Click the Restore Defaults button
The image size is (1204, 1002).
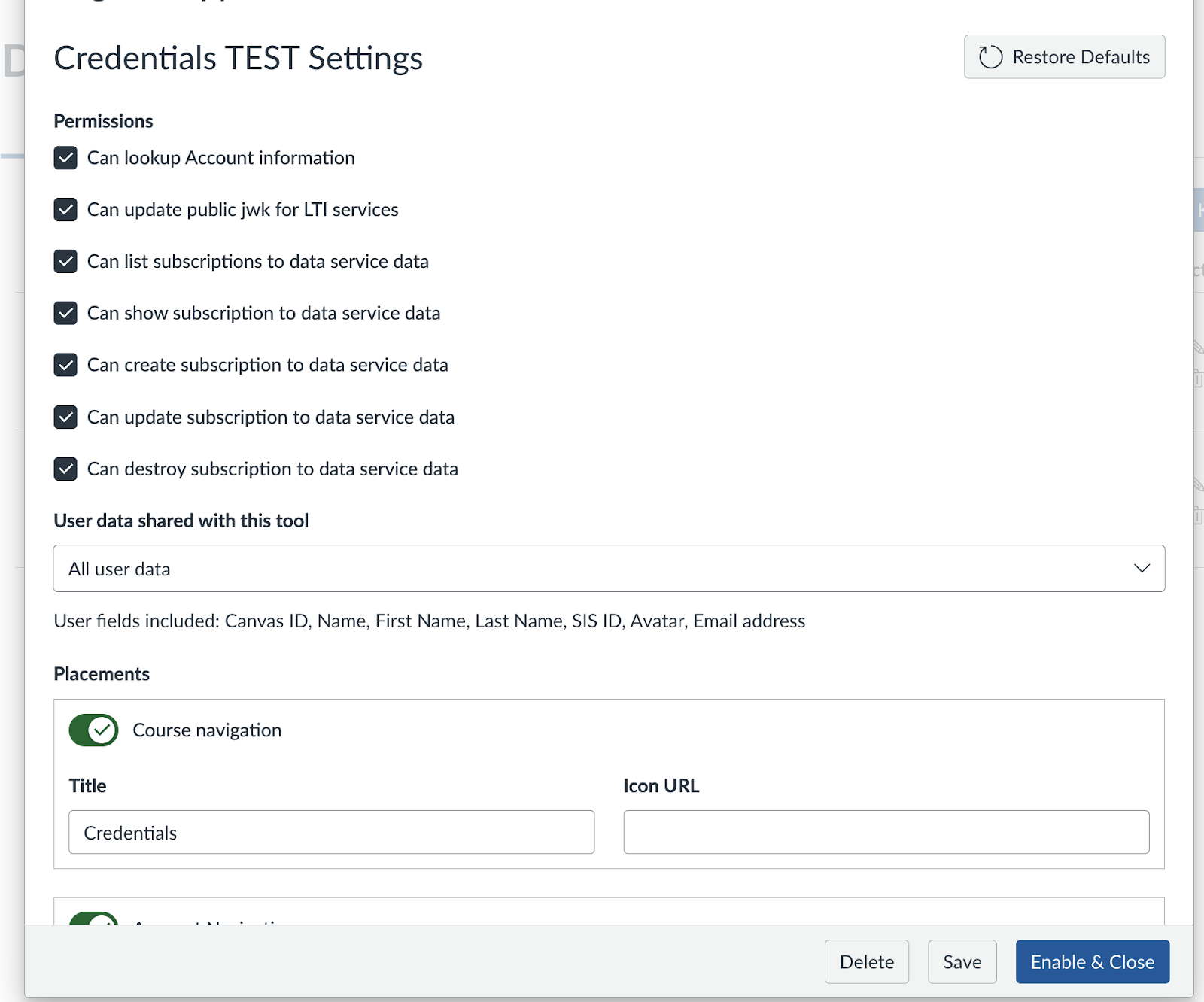coord(1064,57)
